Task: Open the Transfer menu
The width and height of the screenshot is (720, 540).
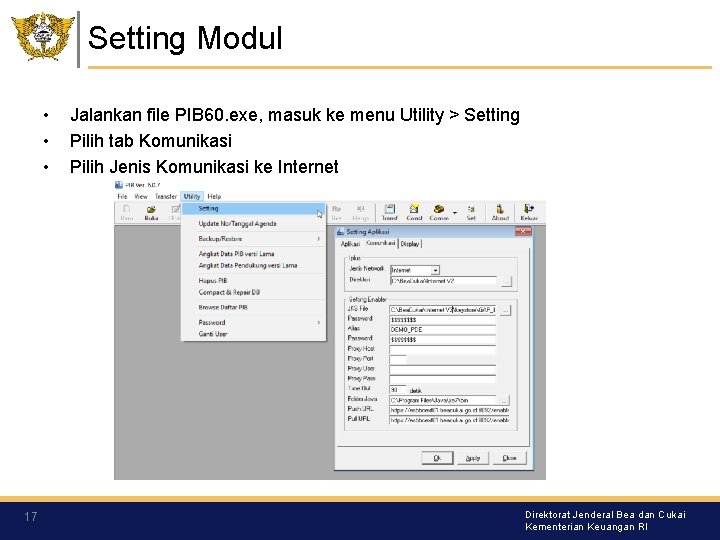Action: (166, 197)
